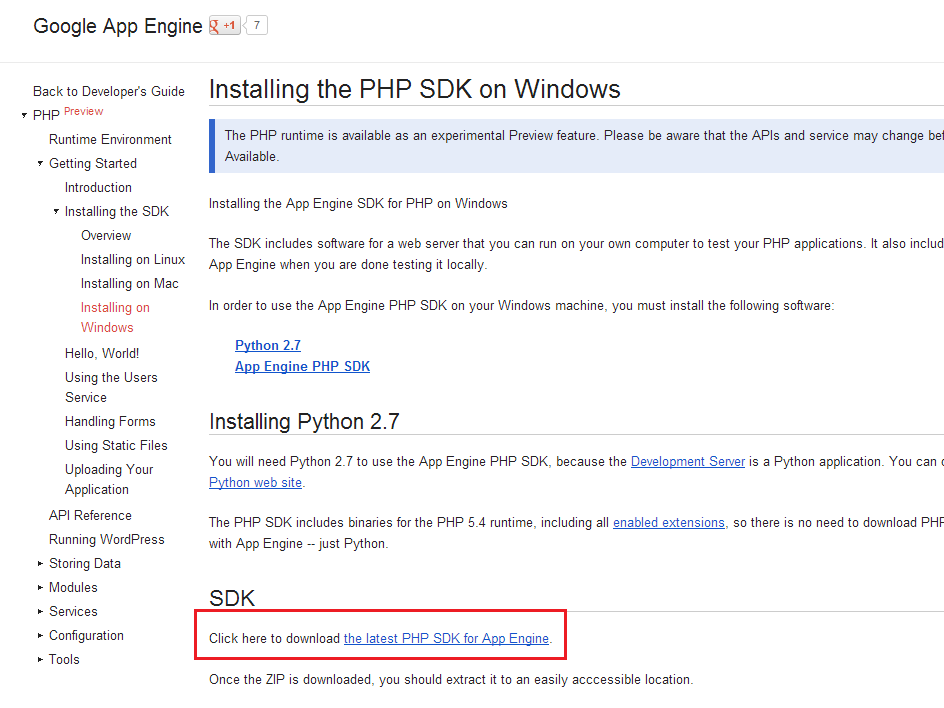The image size is (944, 708).
Task: Open the Hello, World! page
Action: 102,354
